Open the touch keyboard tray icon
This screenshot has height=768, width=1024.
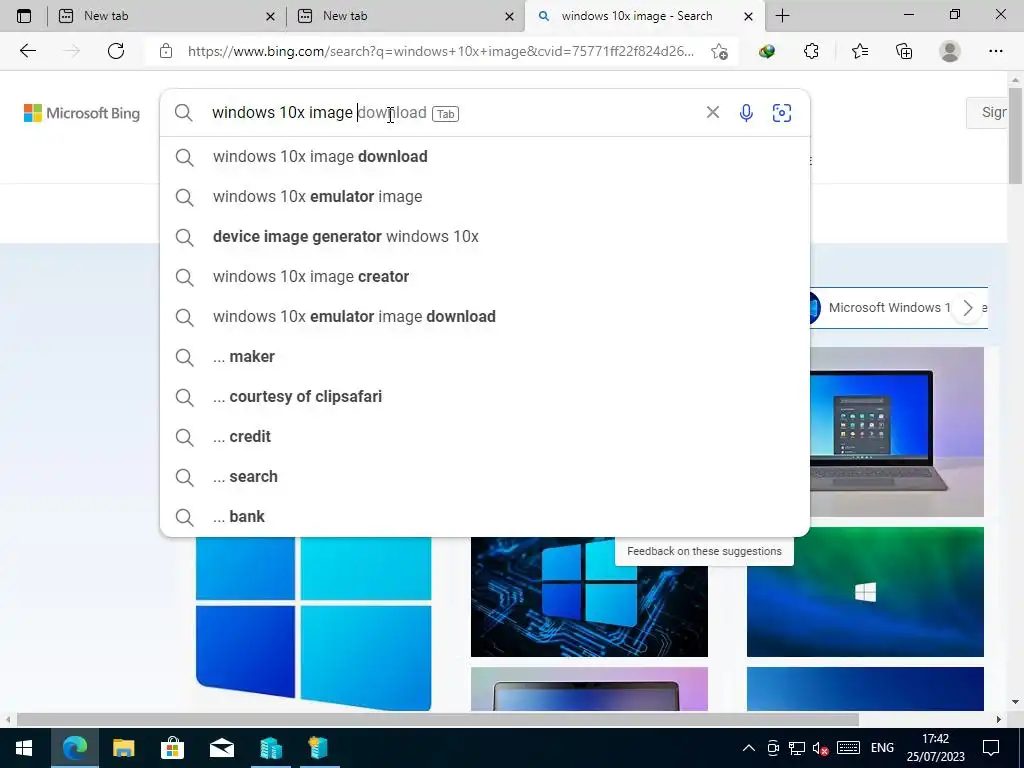pyautogui.click(x=848, y=748)
